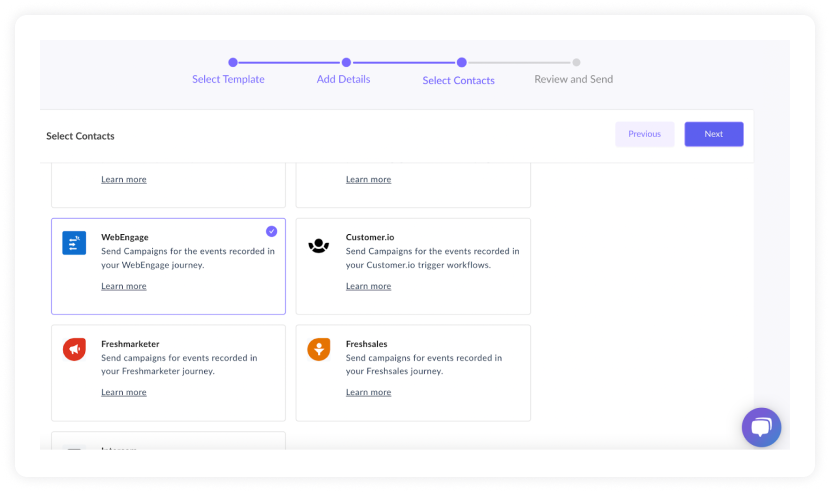Click the WebEngage card title
This screenshot has width=830, height=492.
[125, 237]
